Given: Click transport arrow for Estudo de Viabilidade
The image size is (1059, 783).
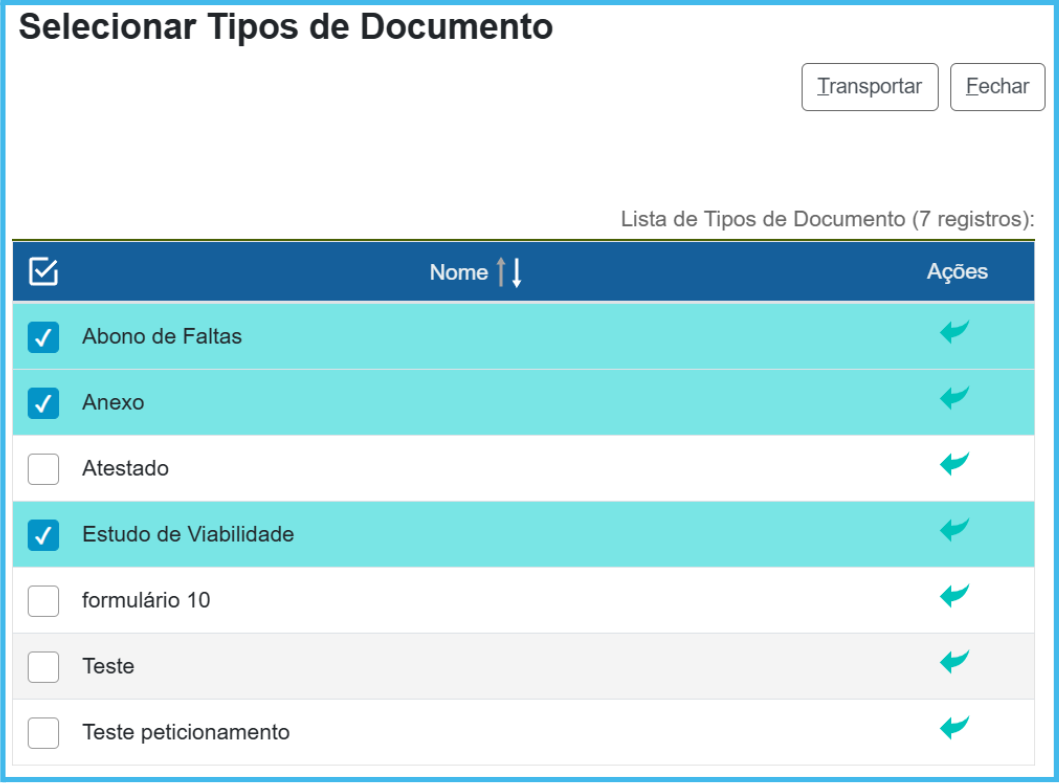Looking at the screenshot, I should (x=954, y=529).
